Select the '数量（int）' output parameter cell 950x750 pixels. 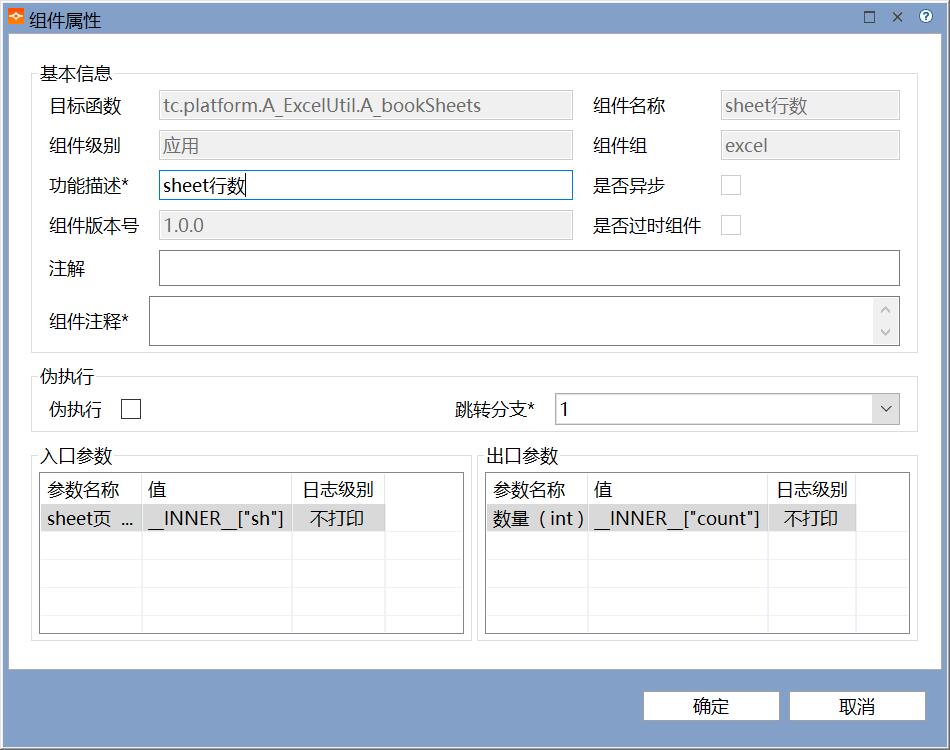click(537, 518)
